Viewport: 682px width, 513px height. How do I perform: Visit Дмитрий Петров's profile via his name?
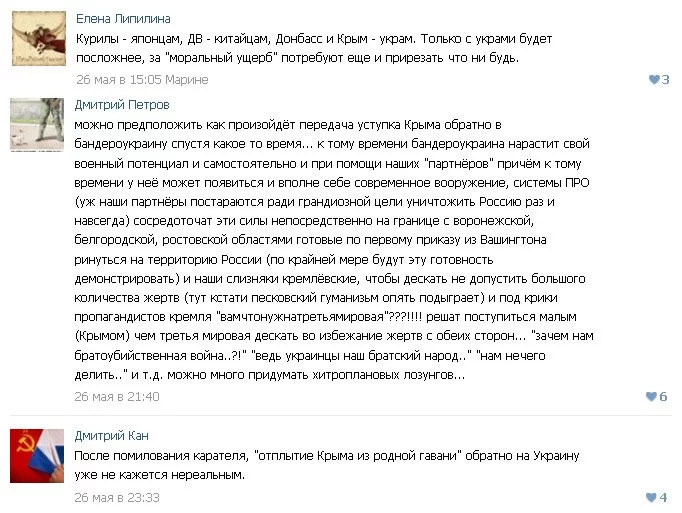122,104
